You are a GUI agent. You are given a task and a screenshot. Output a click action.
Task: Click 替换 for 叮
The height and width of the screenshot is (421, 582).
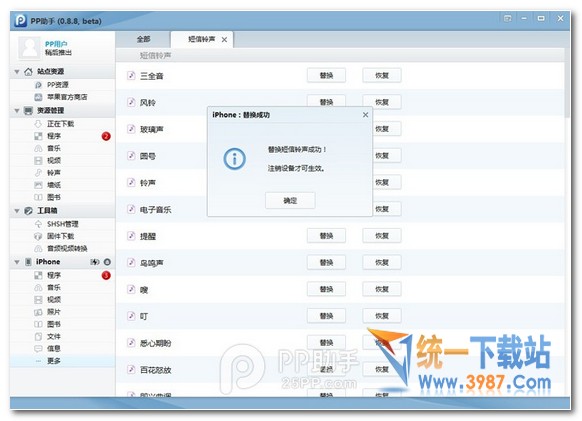pyautogui.click(x=326, y=316)
